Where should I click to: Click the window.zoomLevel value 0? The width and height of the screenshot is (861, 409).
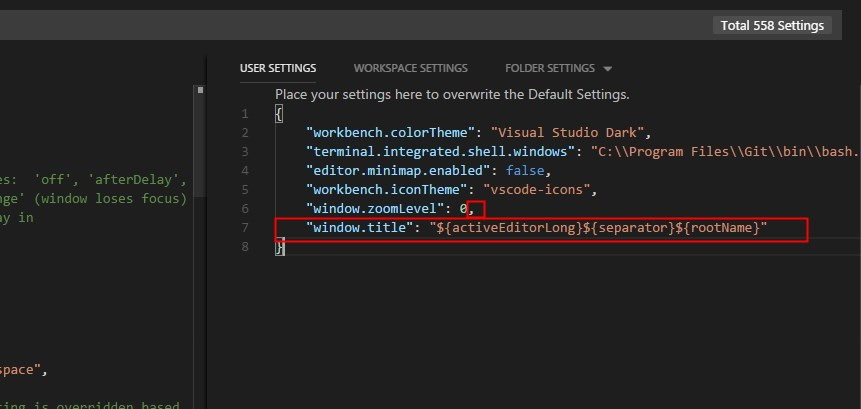[463, 209]
